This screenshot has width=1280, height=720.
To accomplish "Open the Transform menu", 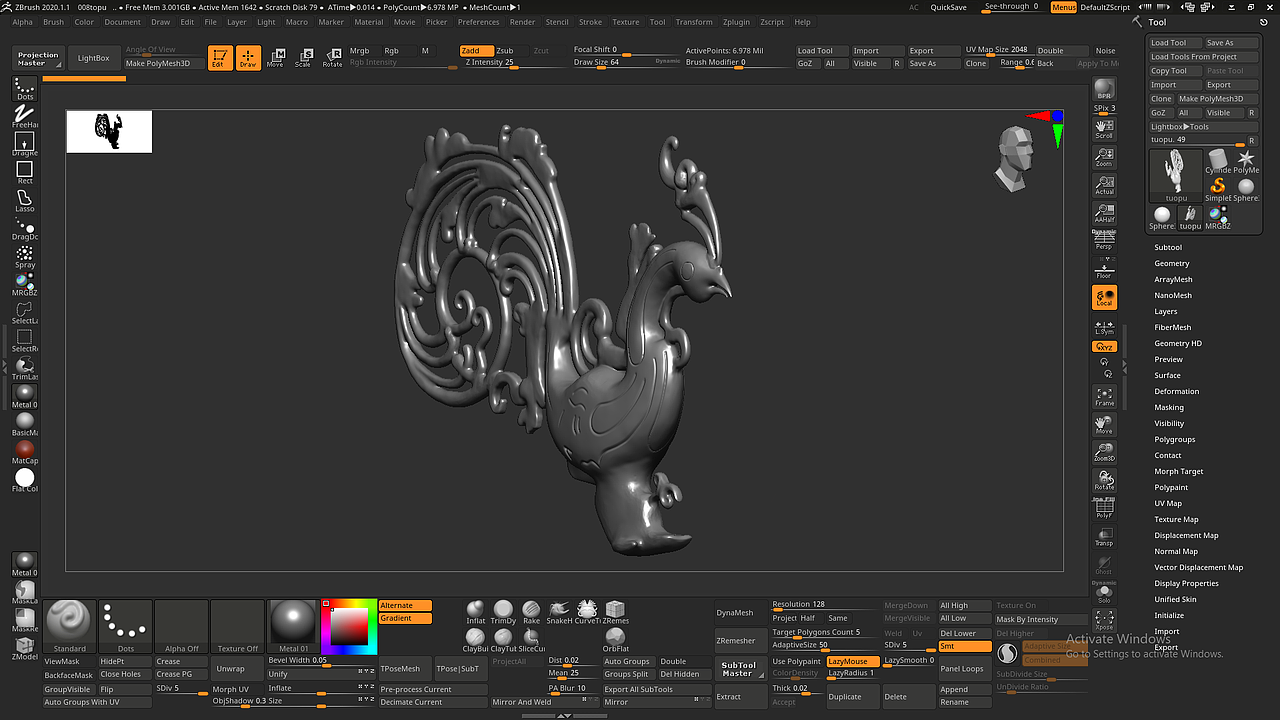I will pos(694,22).
